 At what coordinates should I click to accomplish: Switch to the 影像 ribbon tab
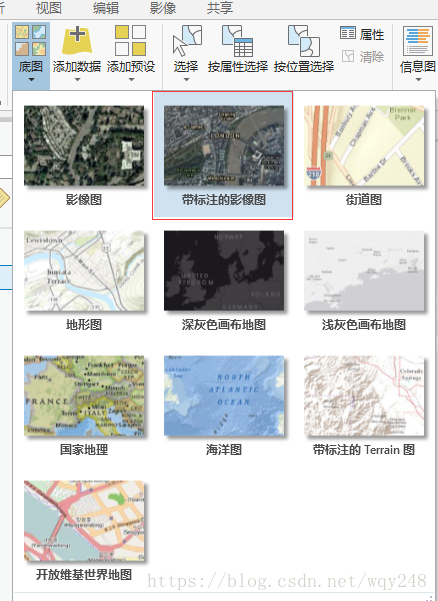click(163, 8)
